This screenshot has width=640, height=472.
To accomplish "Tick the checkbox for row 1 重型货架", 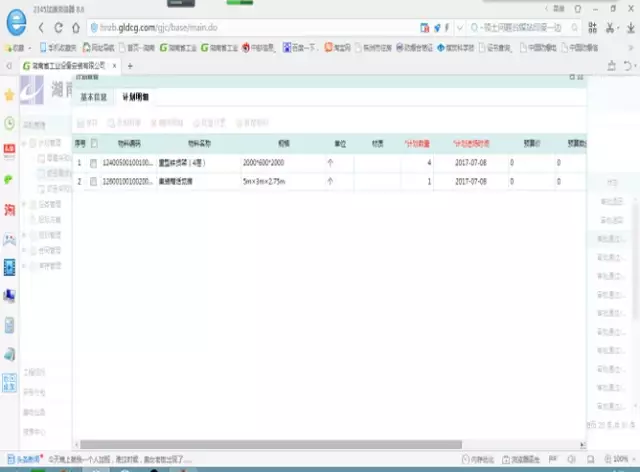I will pos(94,162).
